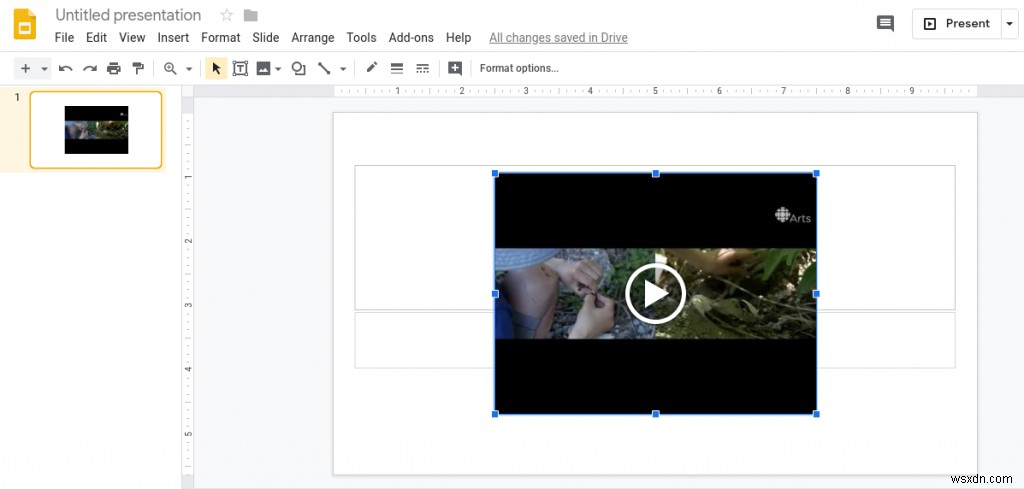
Task: Click the Format options button
Action: click(x=519, y=68)
